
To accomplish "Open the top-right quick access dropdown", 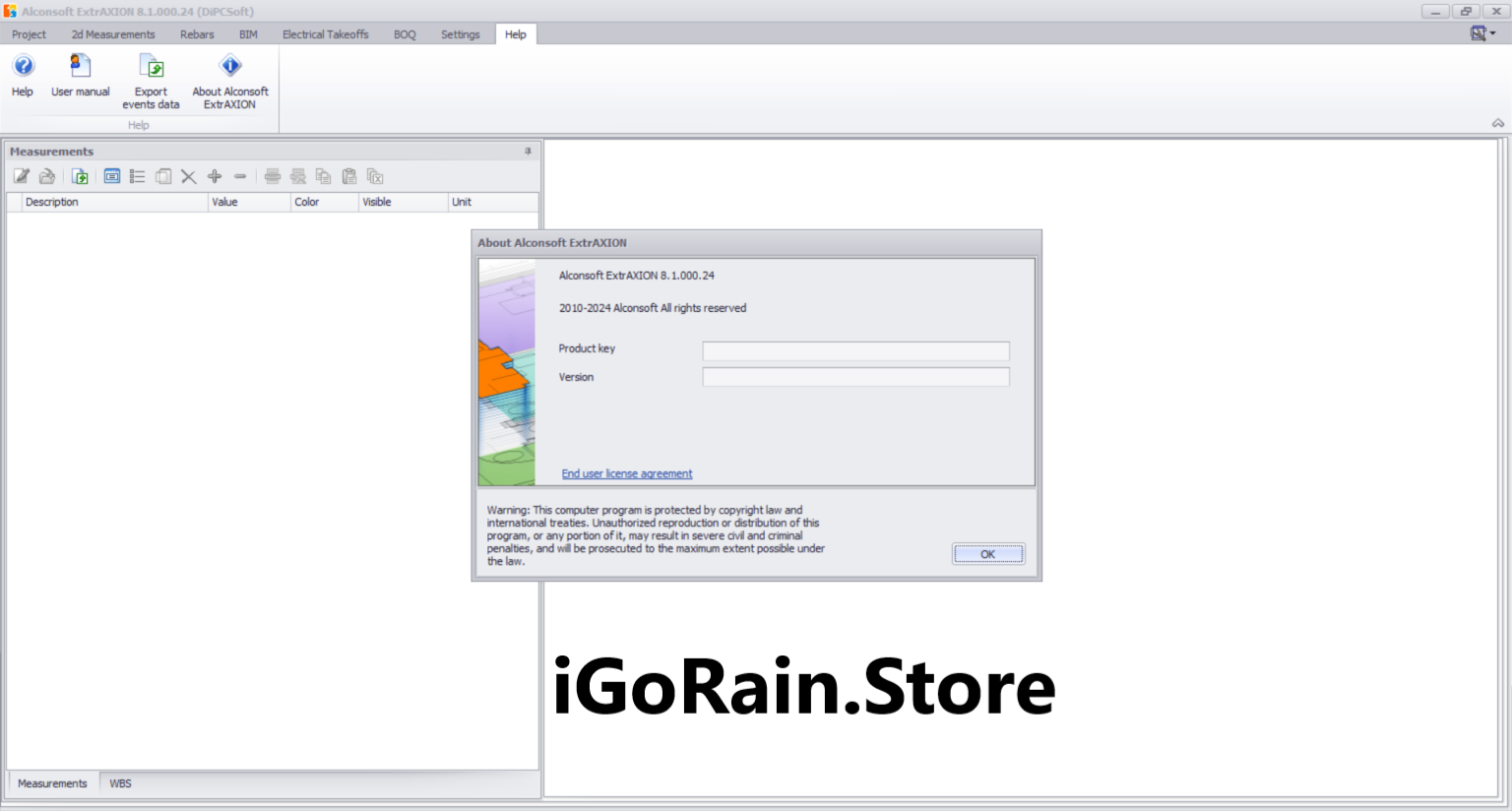I will (x=1482, y=33).
